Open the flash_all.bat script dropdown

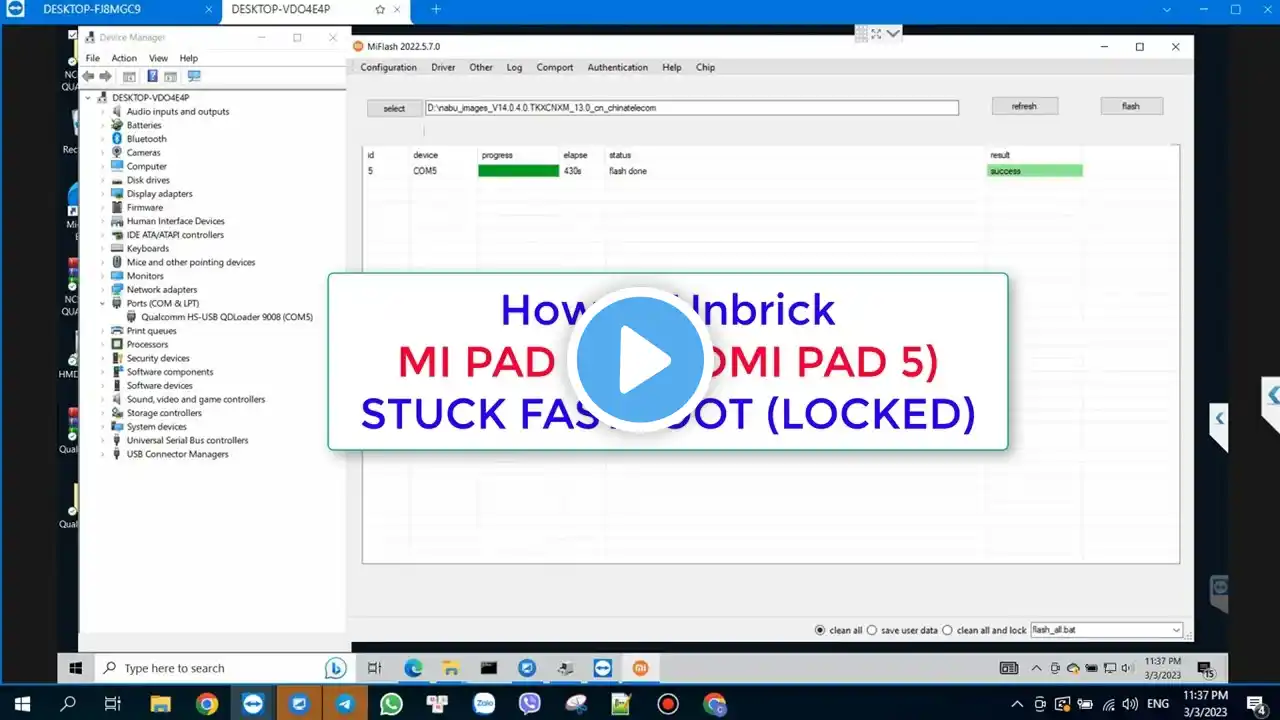tap(1175, 630)
